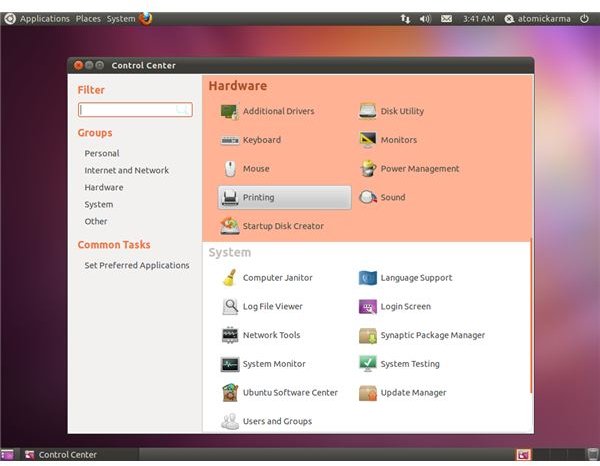Click the Show Desktop icon
Viewport: 600px width, 466px height.
coord(7,455)
